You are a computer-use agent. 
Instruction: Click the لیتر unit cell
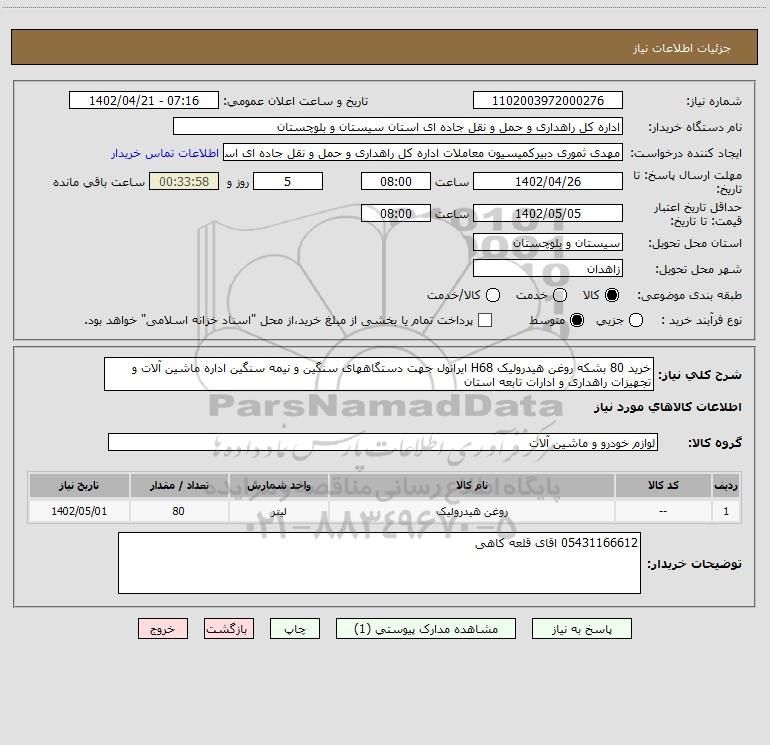click(x=278, y=511)
